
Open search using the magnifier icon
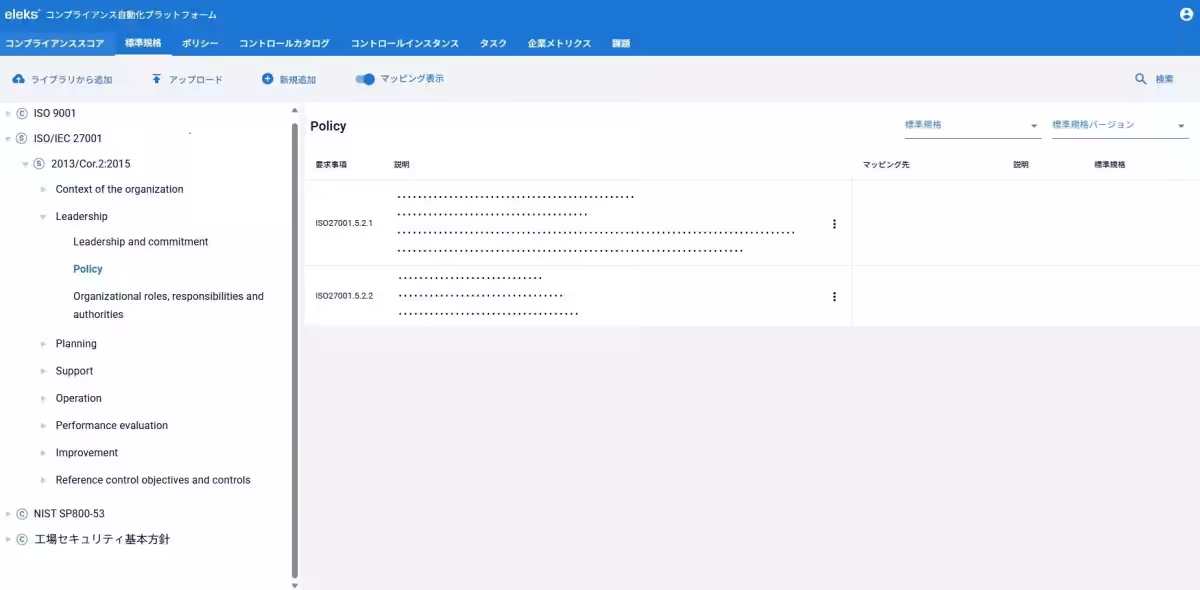point(1141,78)
